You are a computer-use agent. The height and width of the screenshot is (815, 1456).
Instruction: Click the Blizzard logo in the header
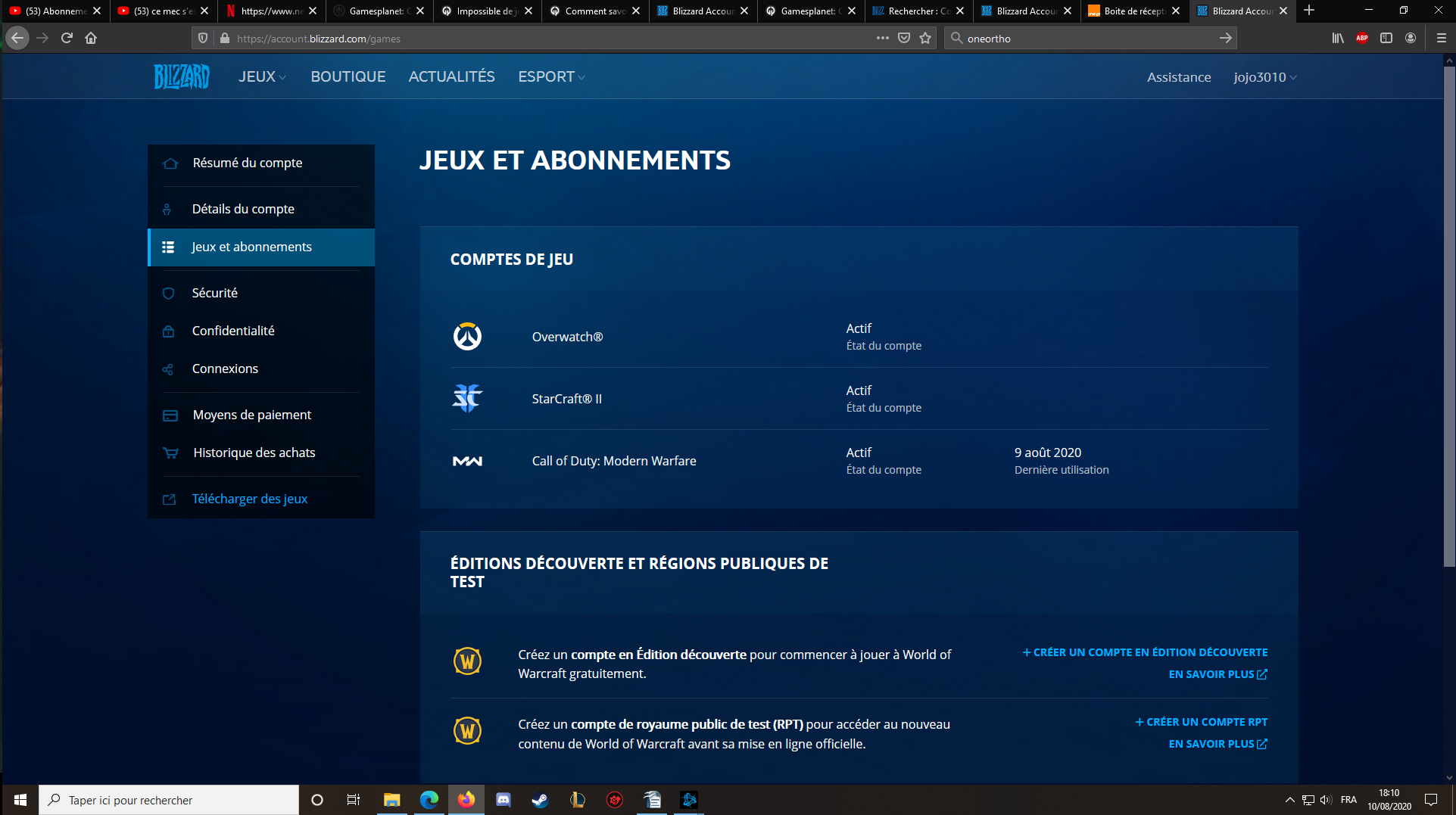(x=182, y=76)
